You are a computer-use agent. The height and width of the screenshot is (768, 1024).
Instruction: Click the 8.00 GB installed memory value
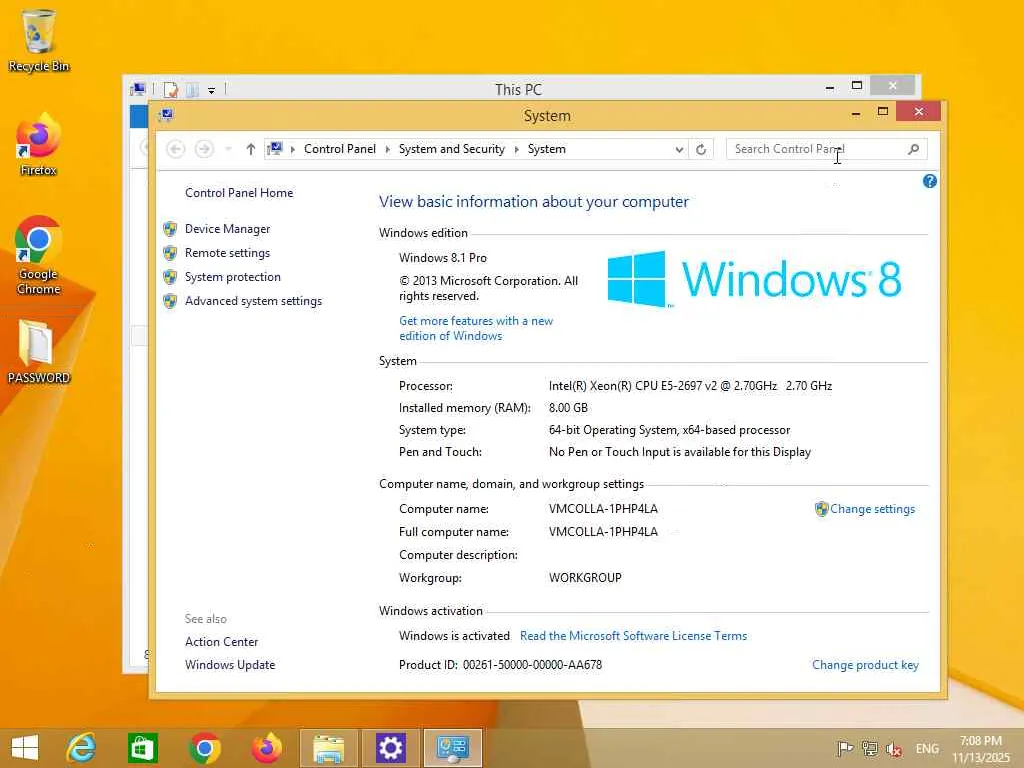[568, 408]
